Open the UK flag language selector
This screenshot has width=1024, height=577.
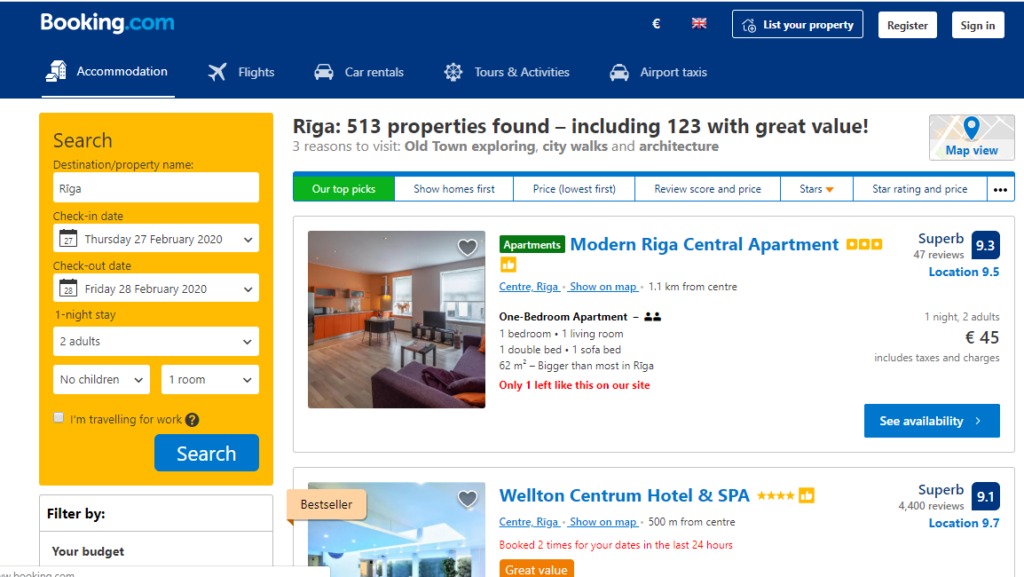699,23
